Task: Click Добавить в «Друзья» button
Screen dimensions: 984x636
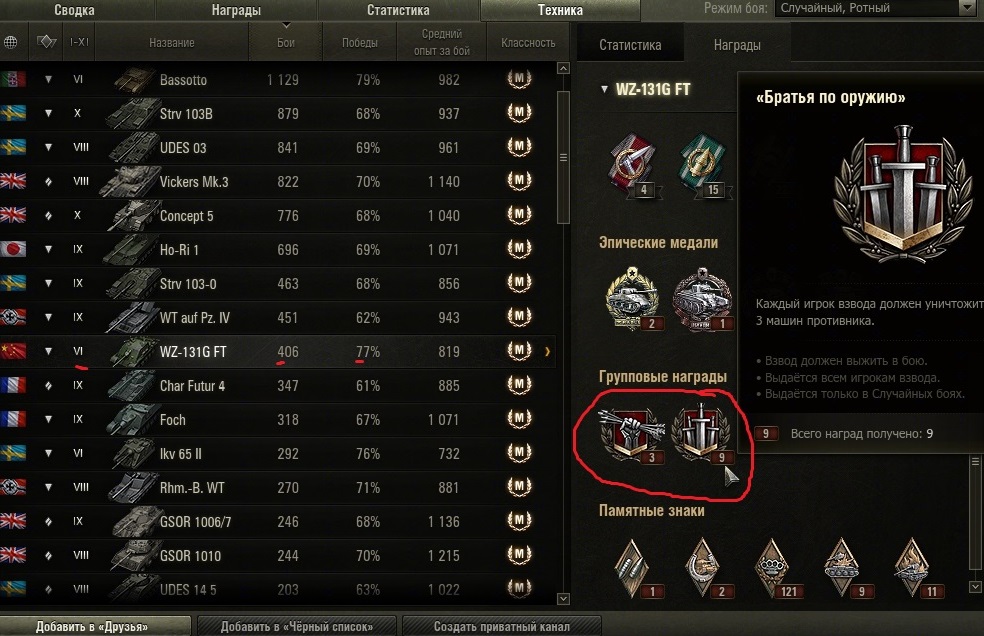Action: 92,626
